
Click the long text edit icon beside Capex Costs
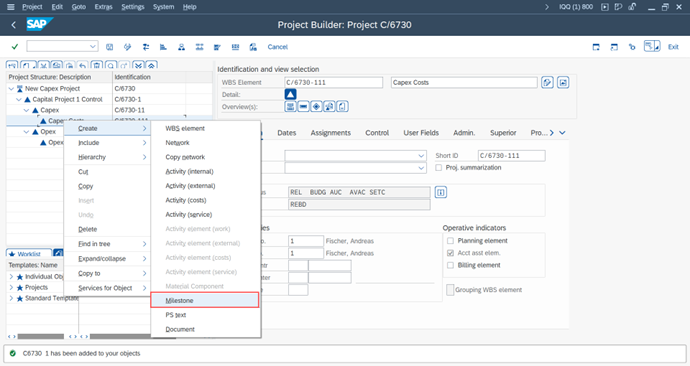[547, 82]
